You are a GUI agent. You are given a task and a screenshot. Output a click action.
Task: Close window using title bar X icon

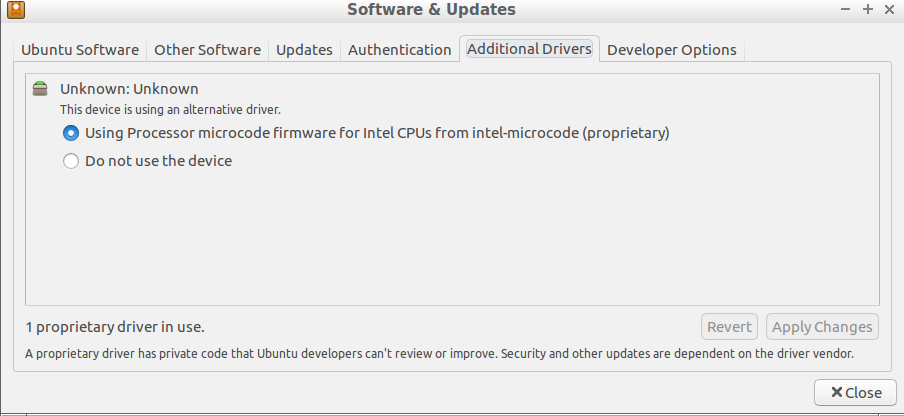tap(889, 9)
